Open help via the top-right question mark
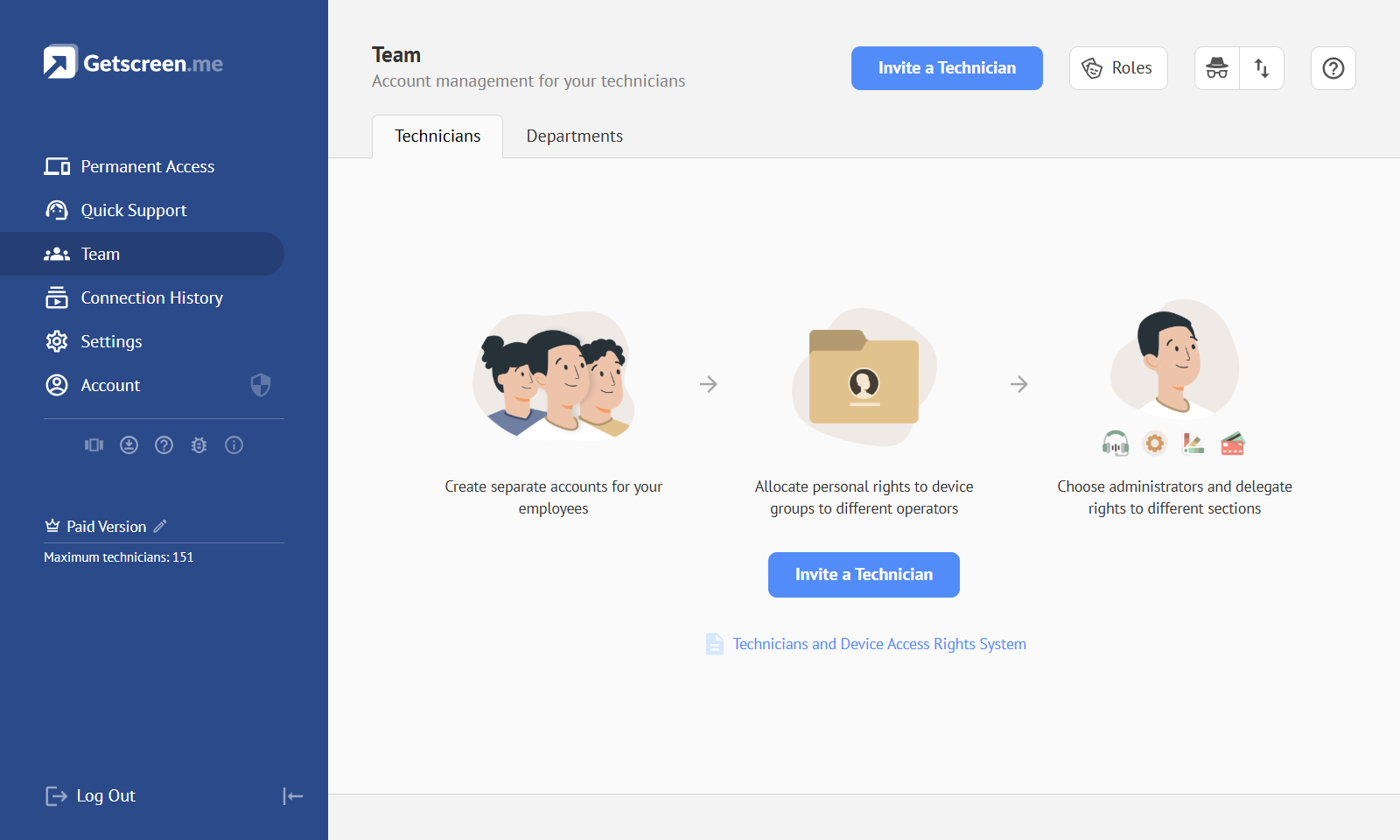Image resolution: width=1400 pixels, height=840 pixels. (x=1333, y=68)
